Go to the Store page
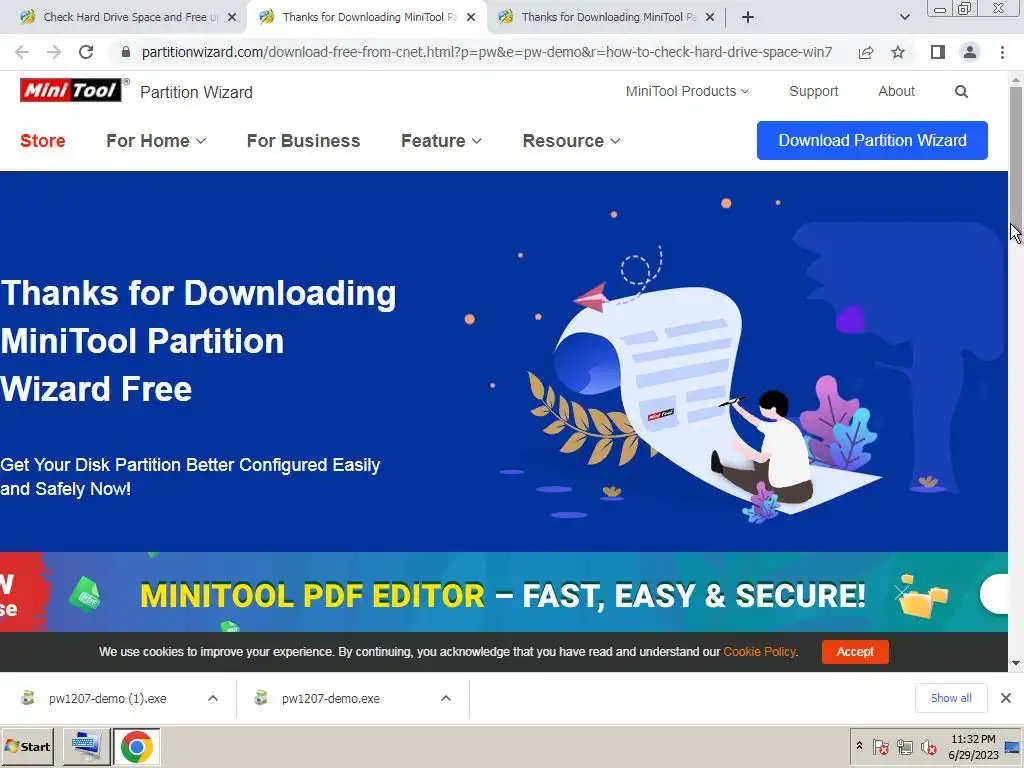The height and width of the screenshot is (768, 1024). (x=42, y=140)
